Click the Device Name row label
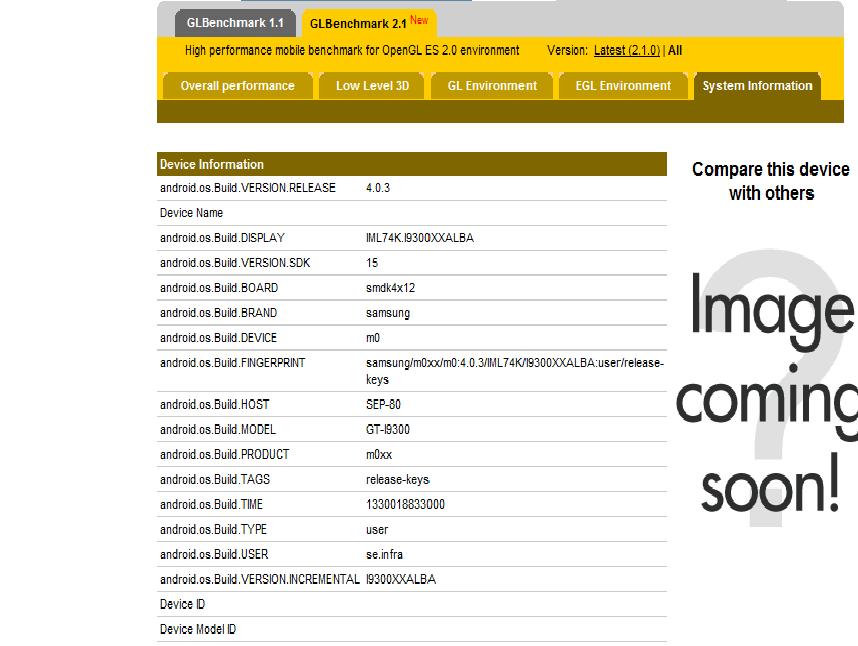858x646 pixels. tap(192, 213)
